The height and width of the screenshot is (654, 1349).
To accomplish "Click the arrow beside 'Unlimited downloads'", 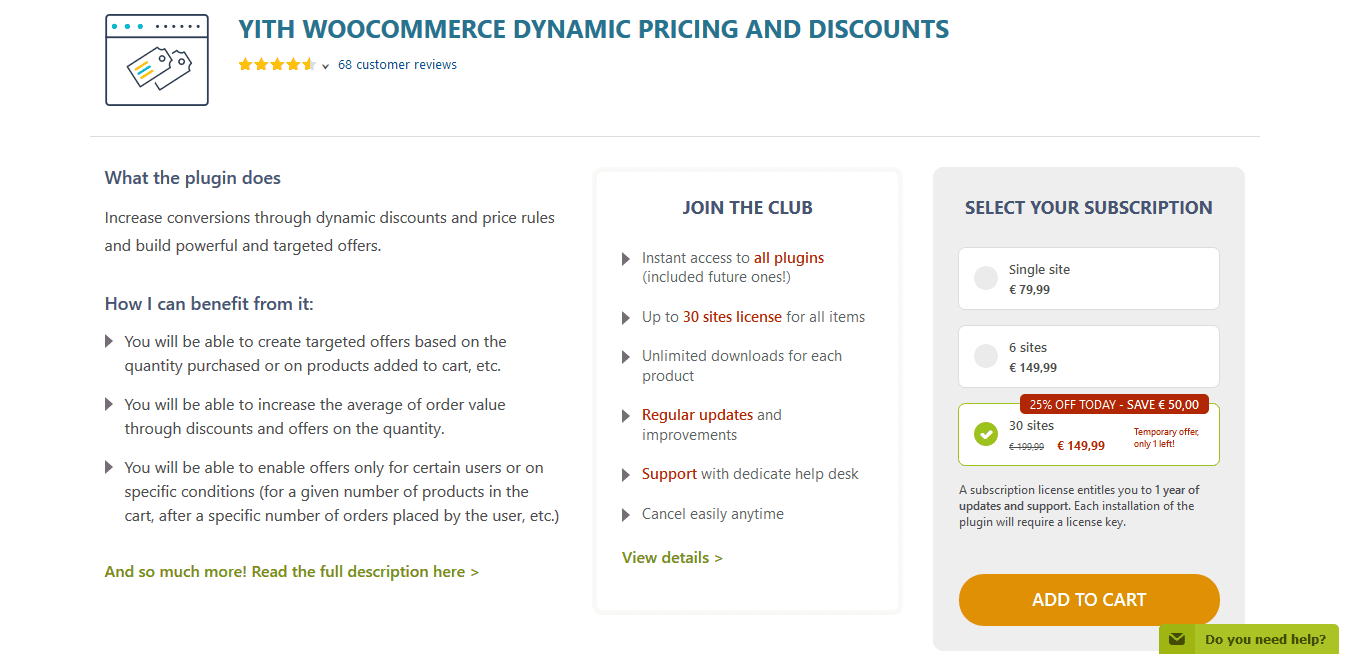I will pos(627,357).
